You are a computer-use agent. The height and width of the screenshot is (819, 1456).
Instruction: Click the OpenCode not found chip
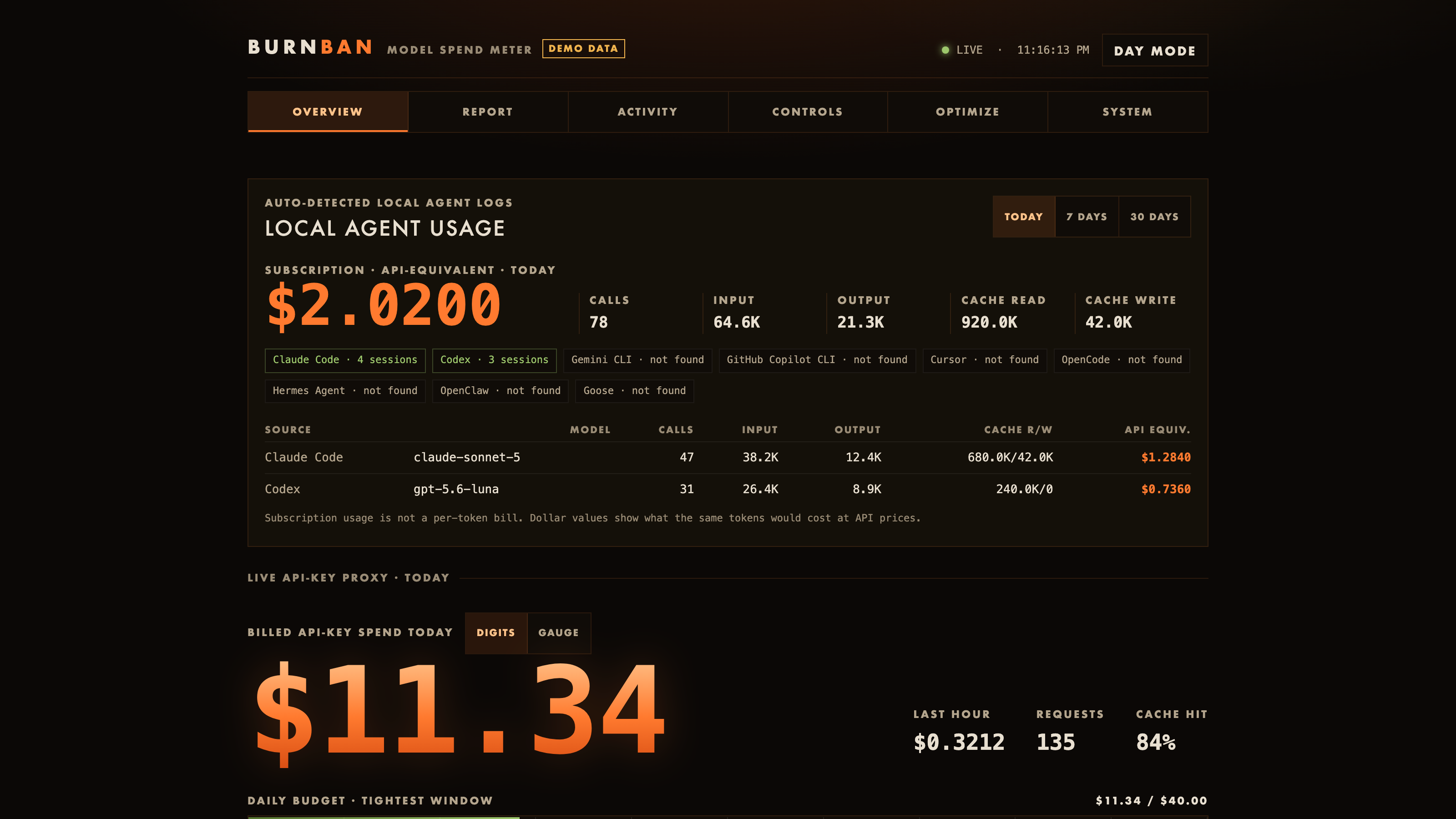(x=1122, y=360)
